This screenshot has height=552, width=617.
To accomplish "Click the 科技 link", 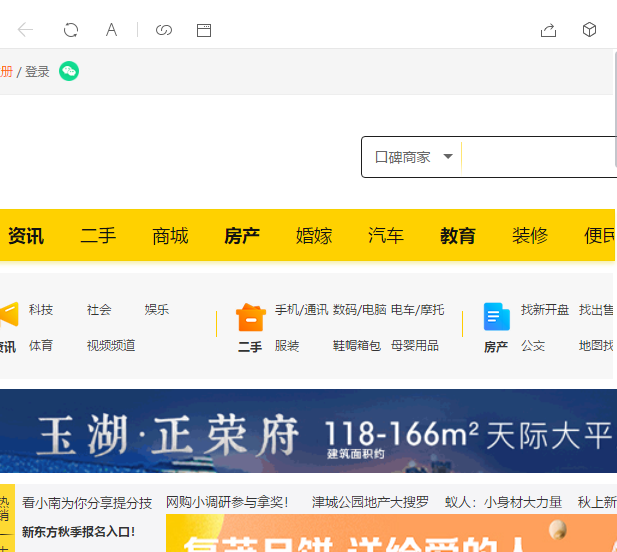I will click(x=41, y=310).
